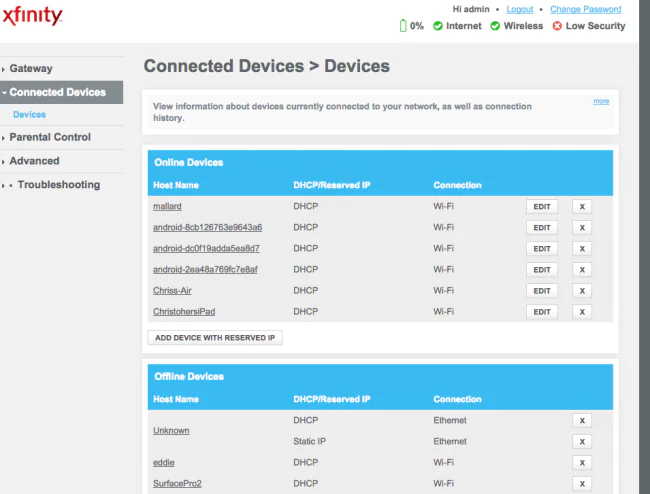Click the Logout link
This screenshot has width=650, height=494.
pyautogui.click(x=519, y=9)
